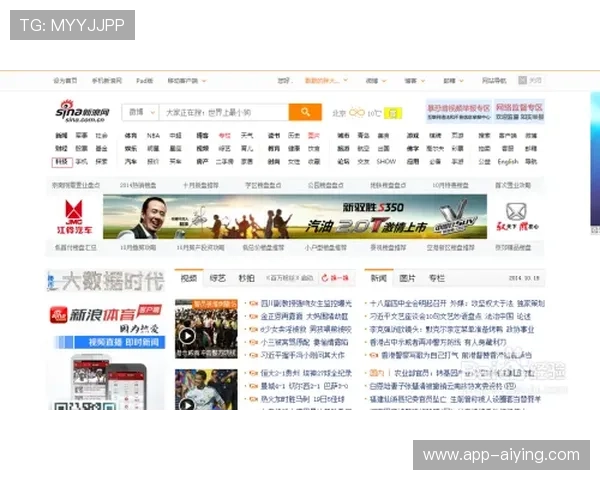Viewport: 600px width, 480px height.
Task: Click the search input field
Action: coord(224,112)
